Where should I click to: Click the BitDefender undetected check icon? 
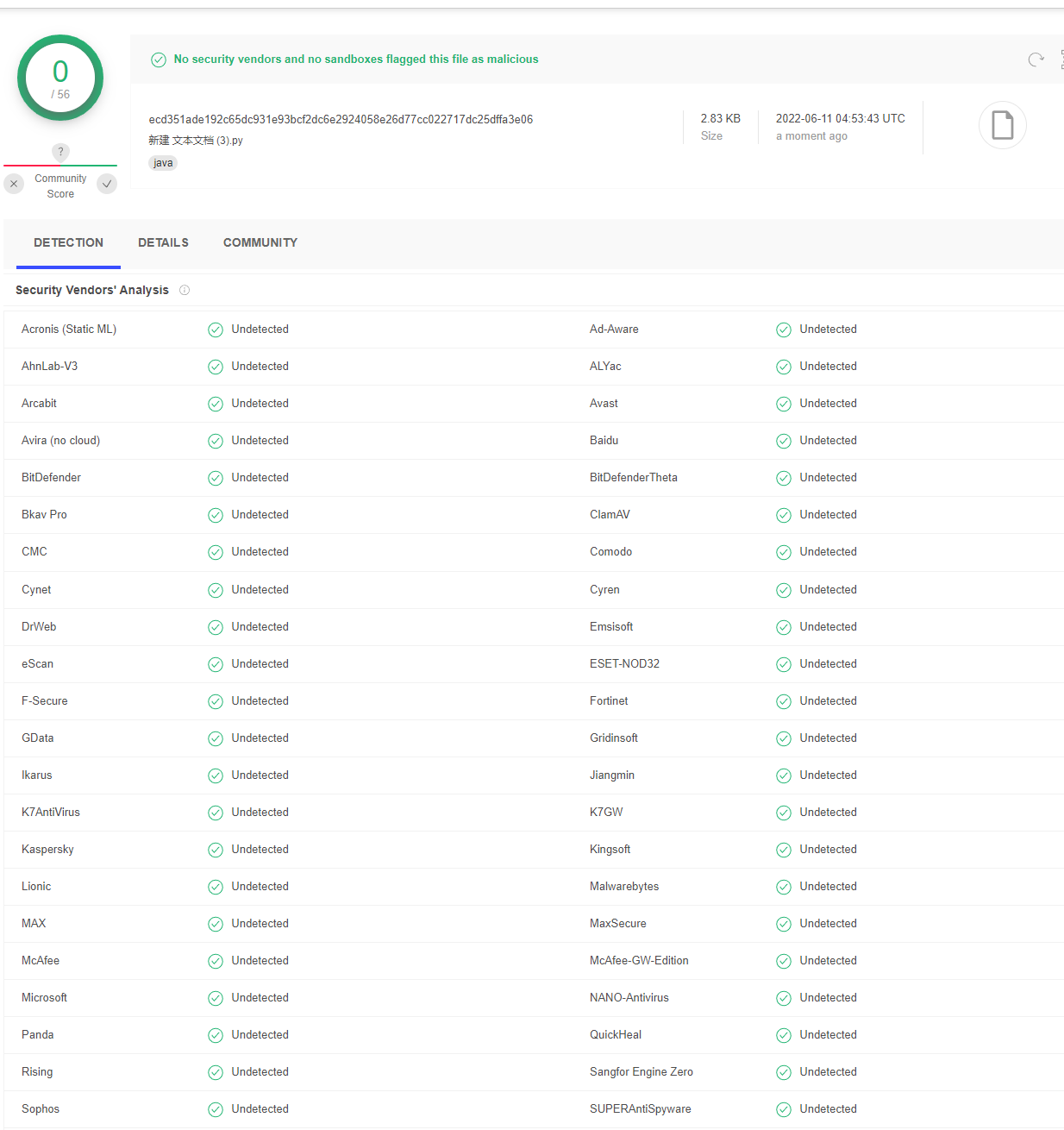(216, 478)
